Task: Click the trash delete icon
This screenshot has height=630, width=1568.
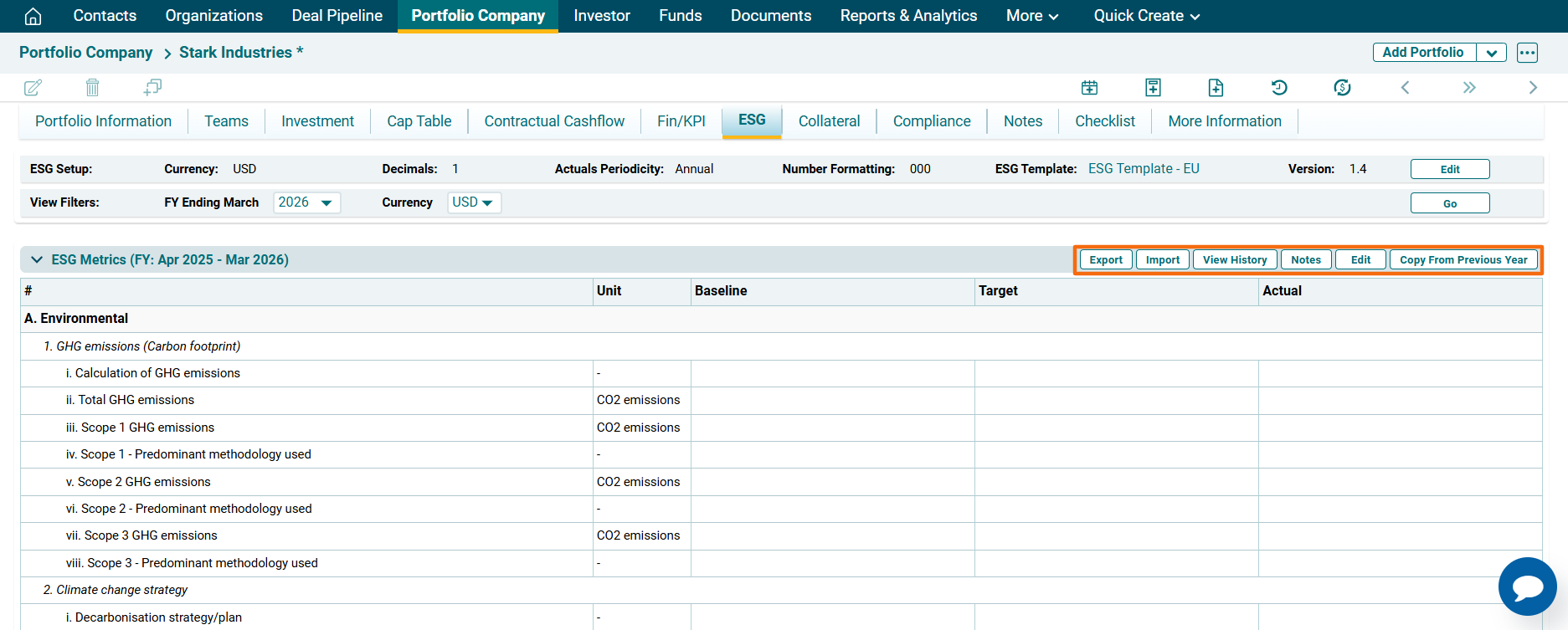Action: click(92, 87)
